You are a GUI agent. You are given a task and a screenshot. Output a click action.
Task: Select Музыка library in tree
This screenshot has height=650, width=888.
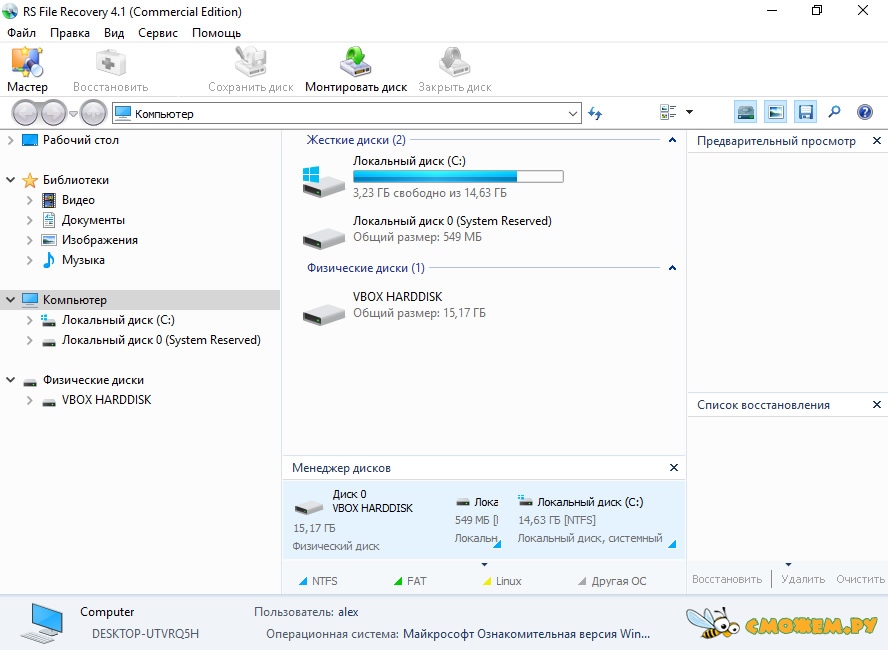83,260
